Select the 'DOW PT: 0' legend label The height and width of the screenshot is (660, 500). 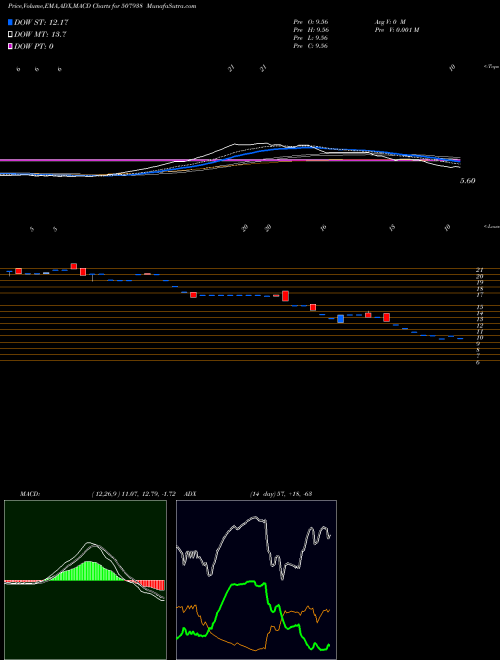click(33, 46)
